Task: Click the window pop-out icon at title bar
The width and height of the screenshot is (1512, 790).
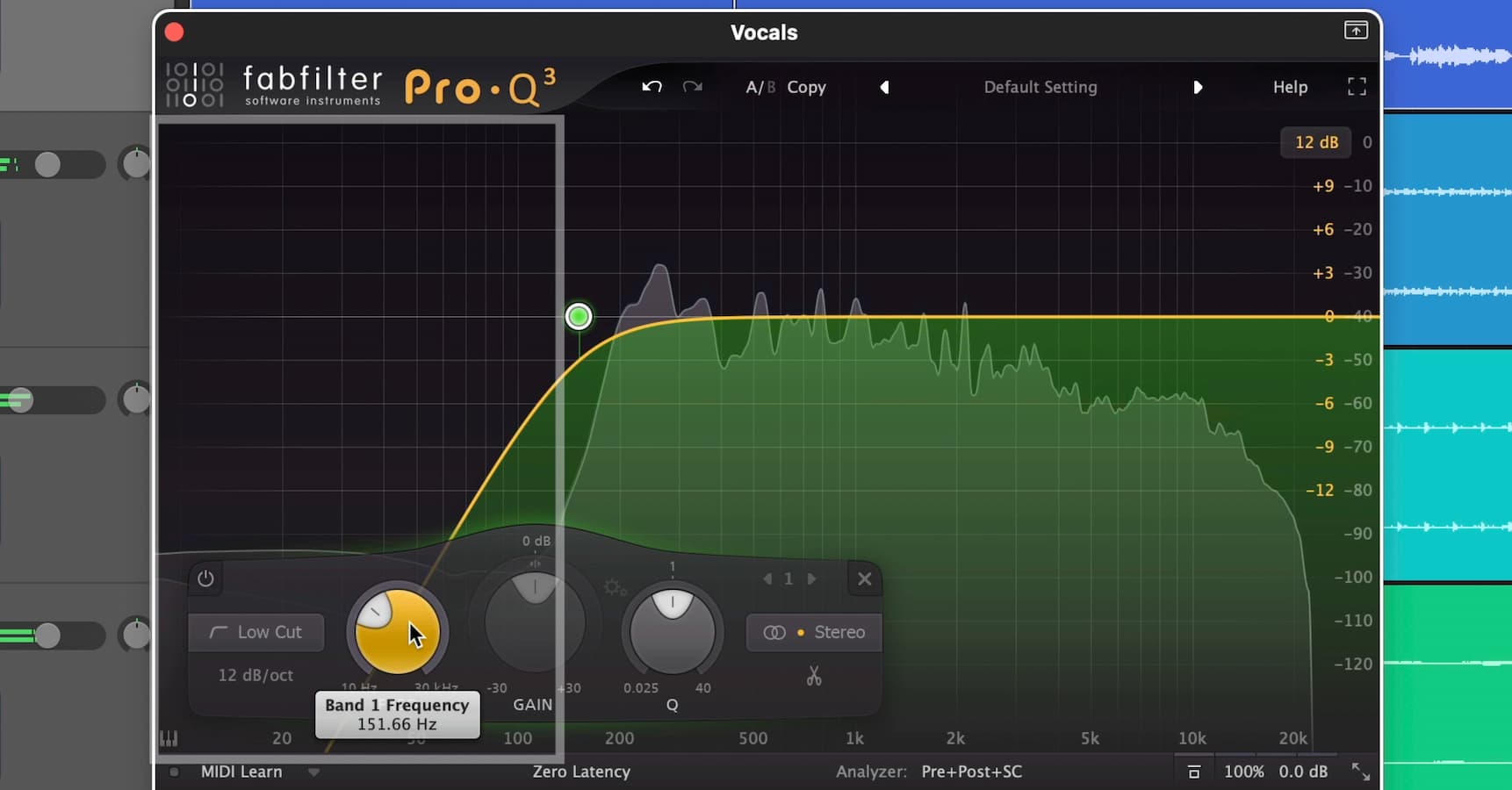Action: [1356, 31]
